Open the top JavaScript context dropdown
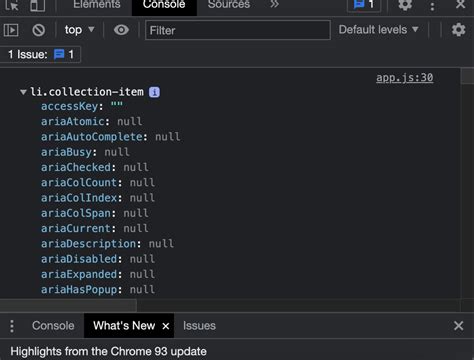Viewport: 474px width, 360px height. coord(79,30)
